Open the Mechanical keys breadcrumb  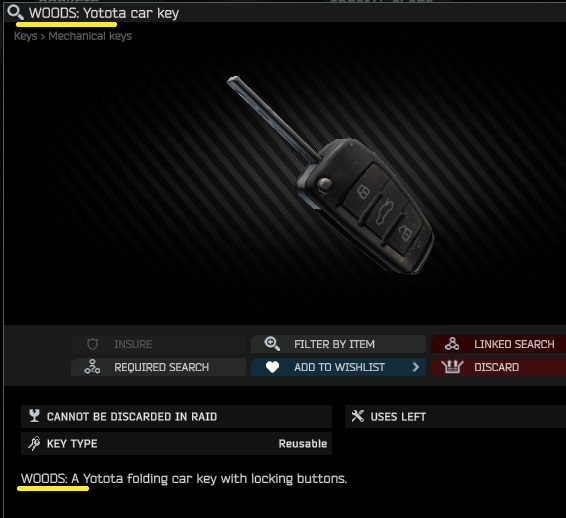pyautogui.click(x=90, y=36)
